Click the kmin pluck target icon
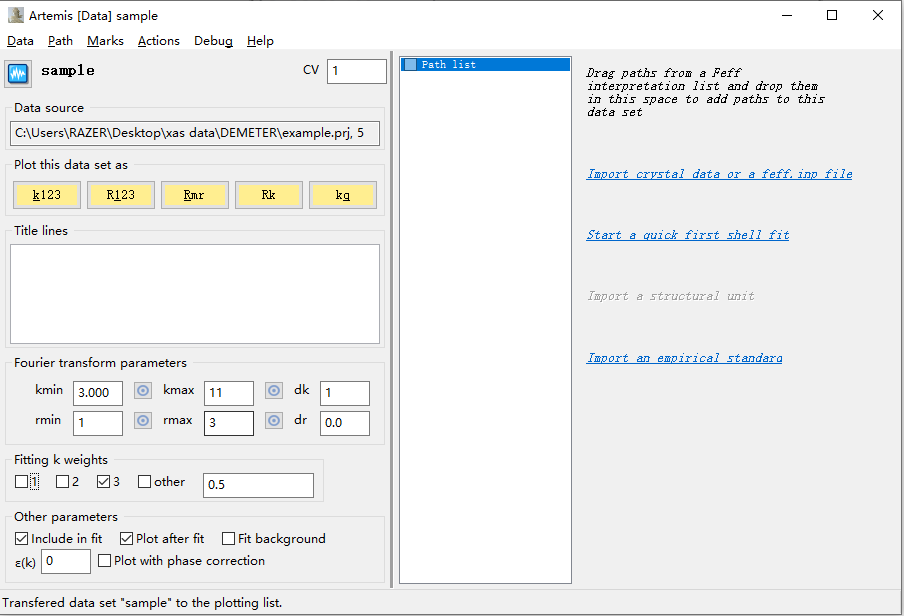The width and height of the screenshot is (904, 616). pos(143,390)
